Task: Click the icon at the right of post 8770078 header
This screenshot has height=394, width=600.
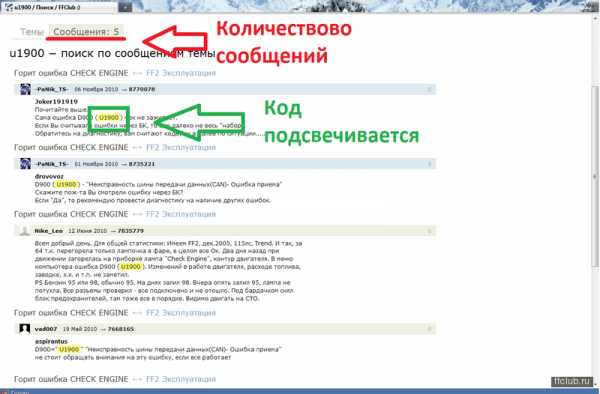Action: click(429, 90)
